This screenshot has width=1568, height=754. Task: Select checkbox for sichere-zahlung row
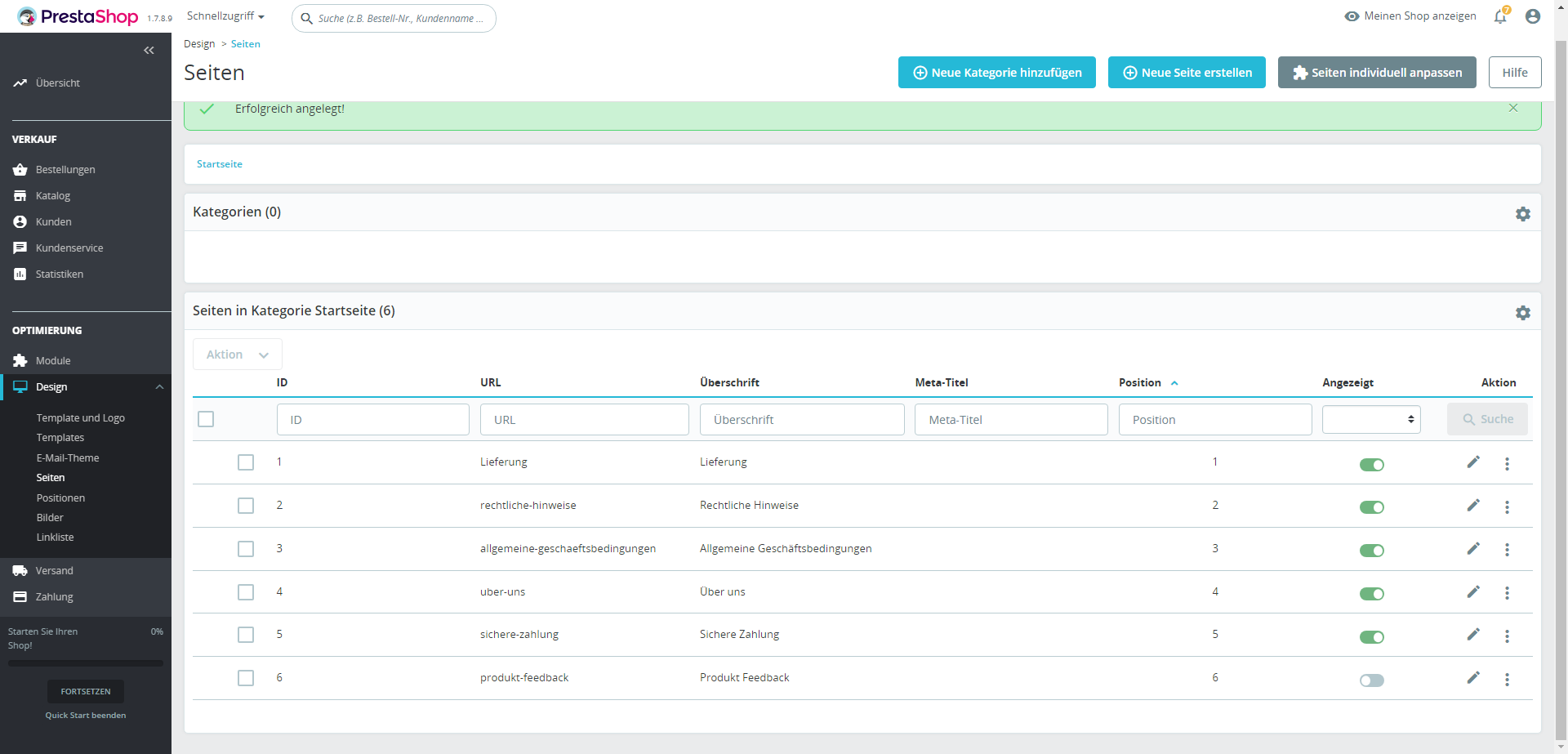point(246,635)
